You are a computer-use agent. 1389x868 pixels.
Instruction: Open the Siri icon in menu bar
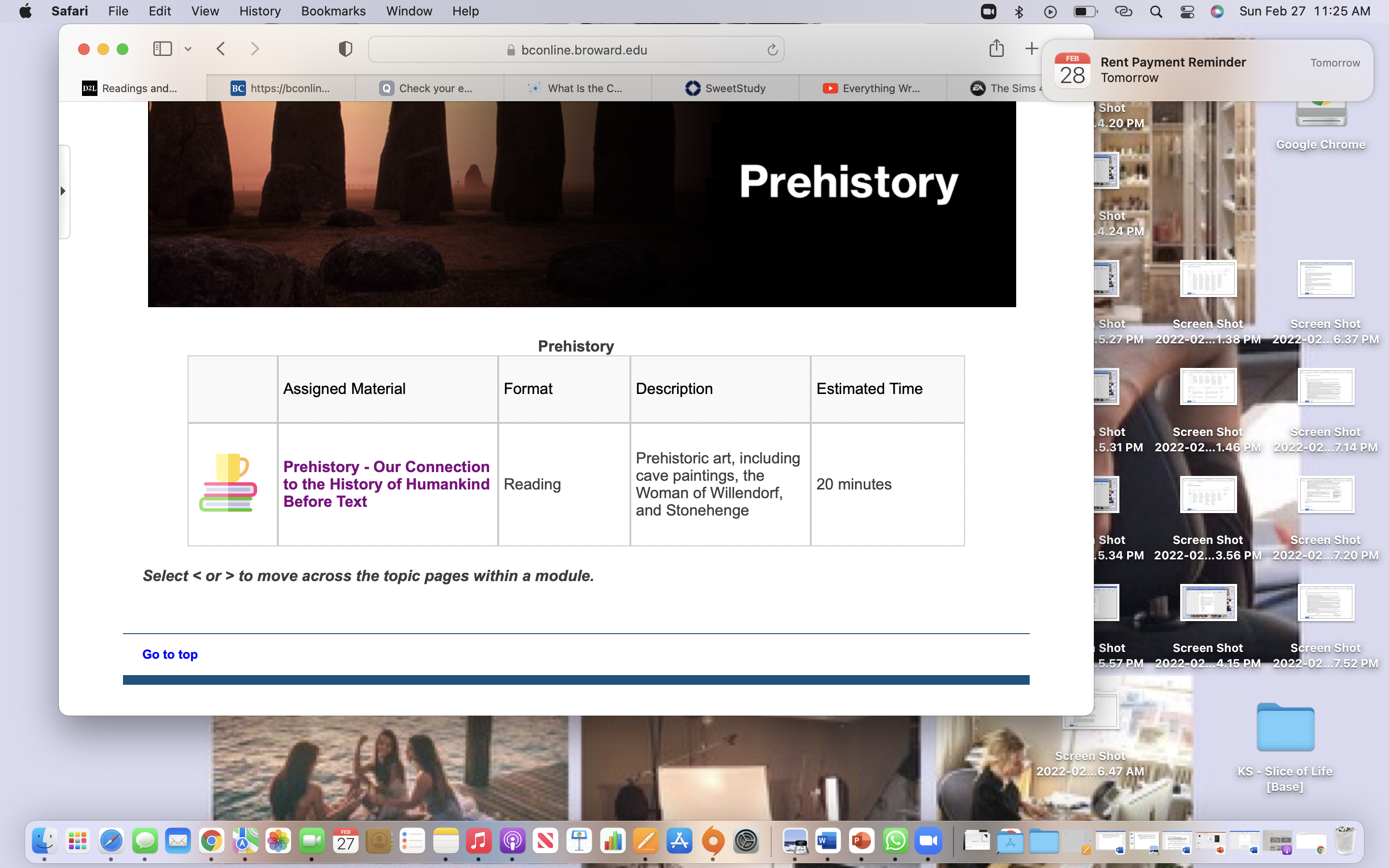1217,12
